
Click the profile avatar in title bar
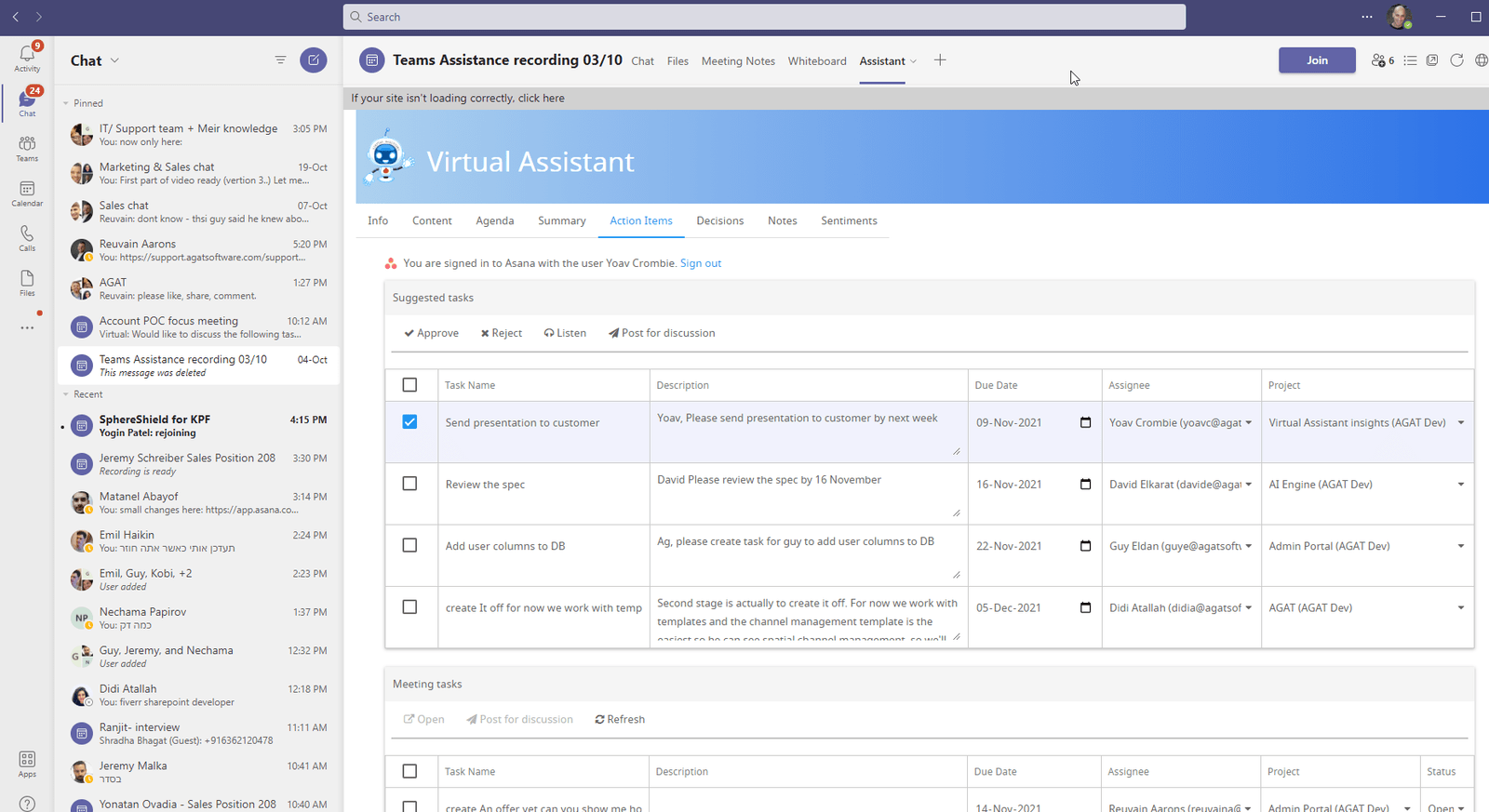tap(1399, 17)
